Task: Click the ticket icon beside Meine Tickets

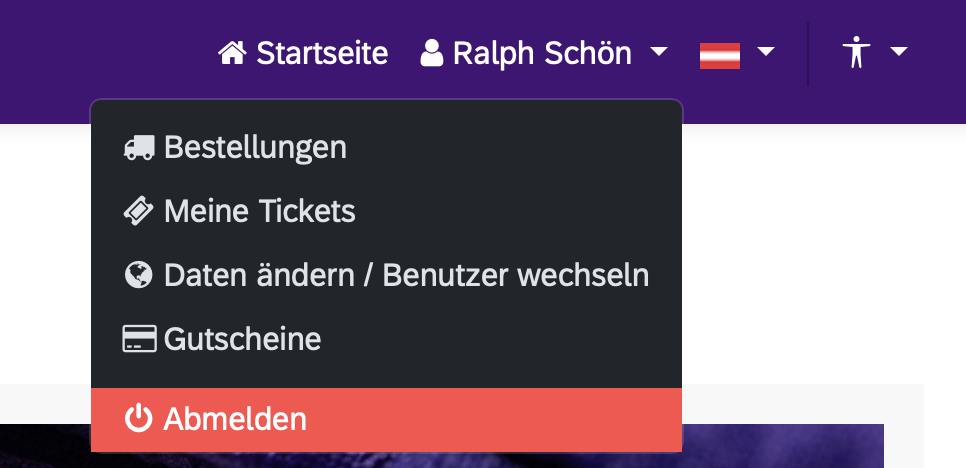Action: click(139, 211)
